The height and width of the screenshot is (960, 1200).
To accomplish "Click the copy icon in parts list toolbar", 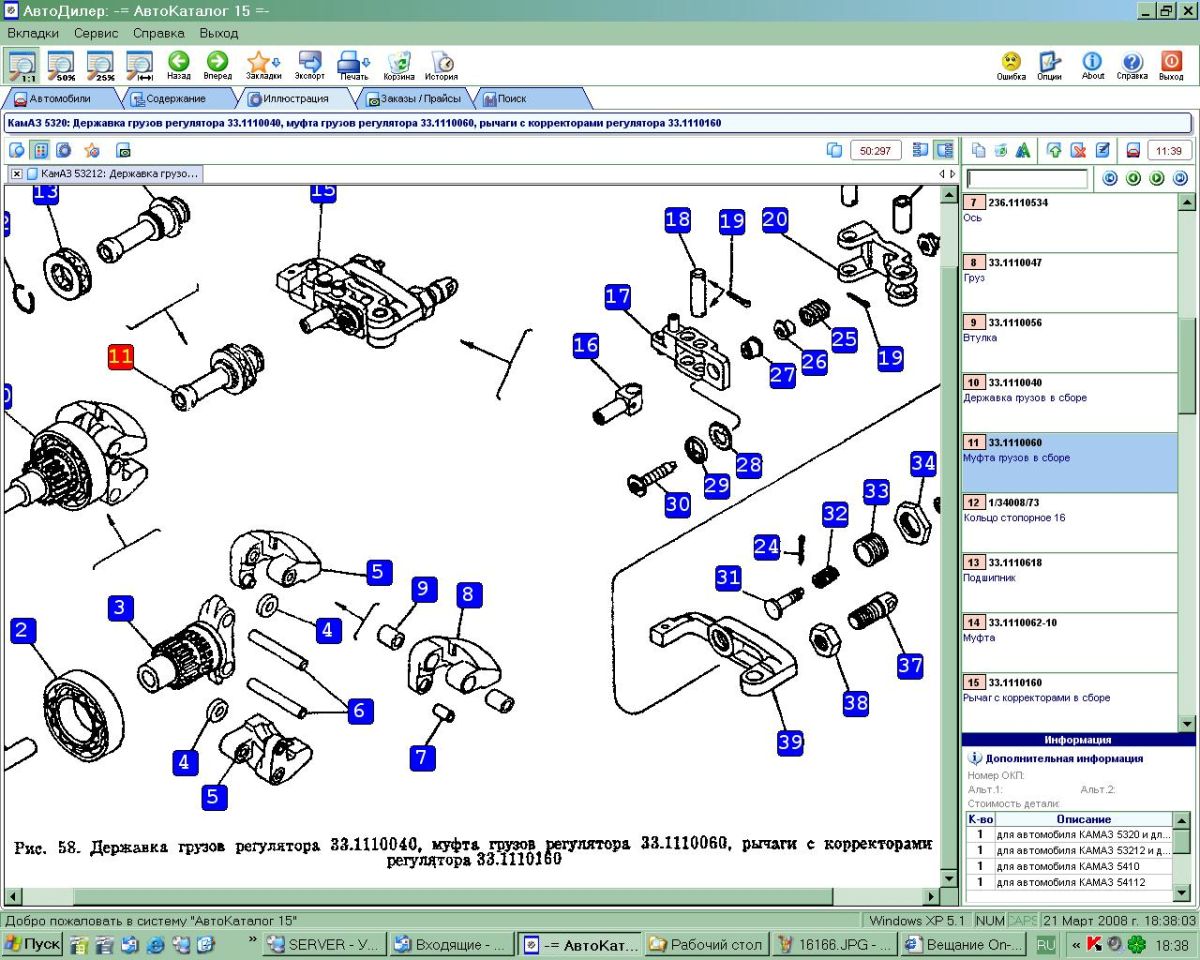I will coord(979,150).
